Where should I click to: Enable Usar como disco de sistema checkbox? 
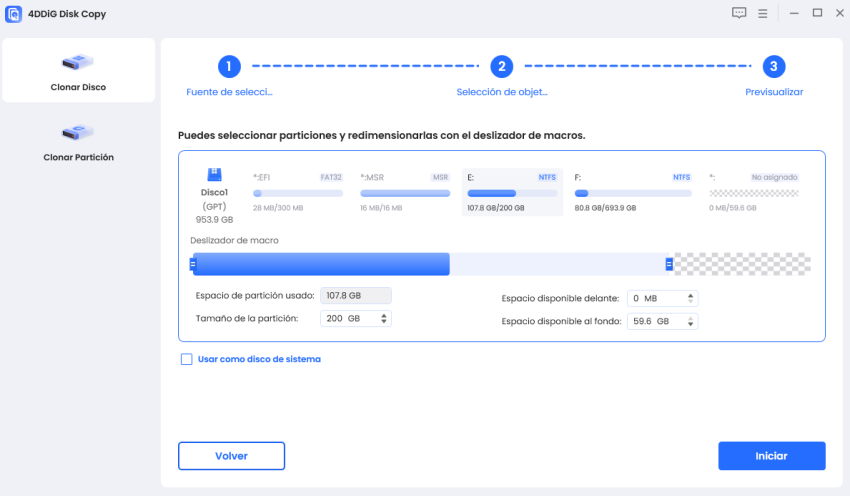click(x=186, y=359)
